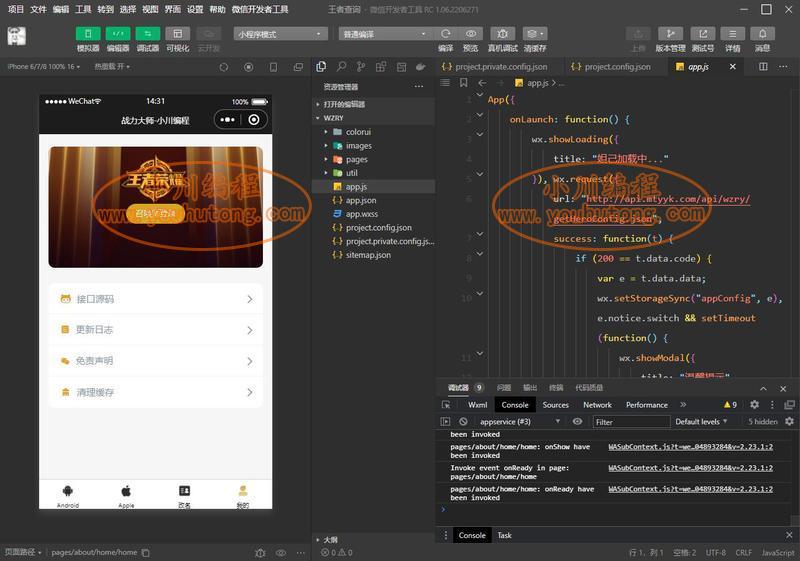Open the messages bell icon
The width and height of the screenshot is (800, 561).
pyautogui.click(x=763, y=34)
